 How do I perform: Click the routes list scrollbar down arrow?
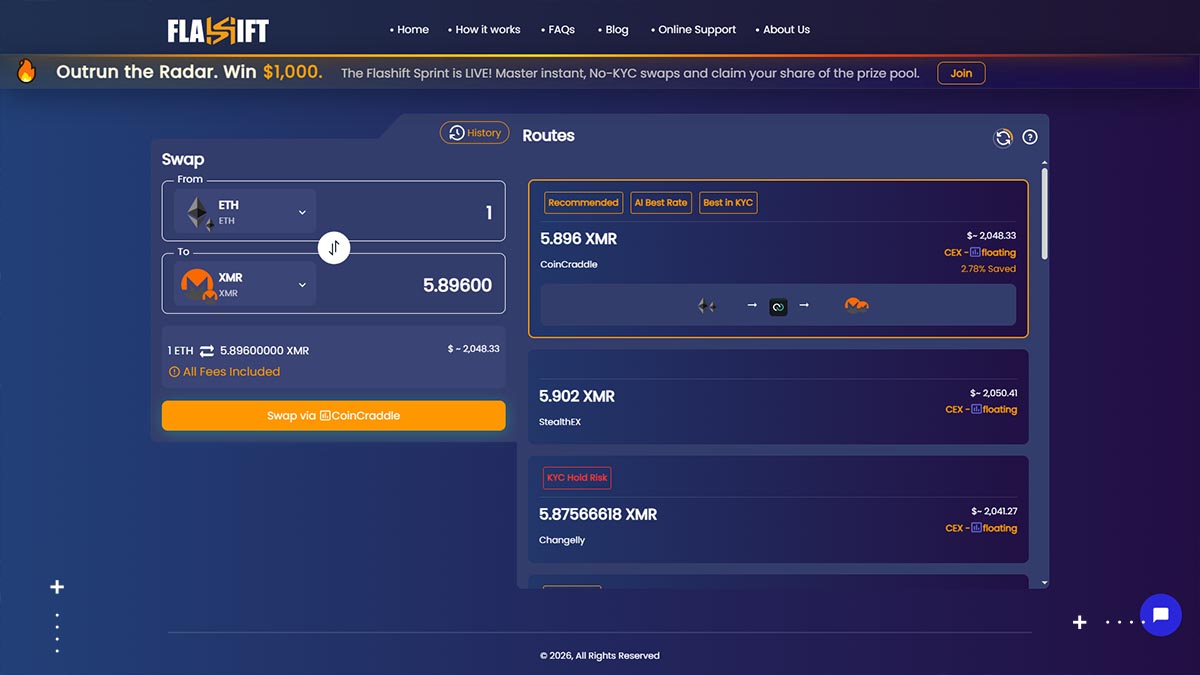pyautogui.click(x=1044, y=582)
